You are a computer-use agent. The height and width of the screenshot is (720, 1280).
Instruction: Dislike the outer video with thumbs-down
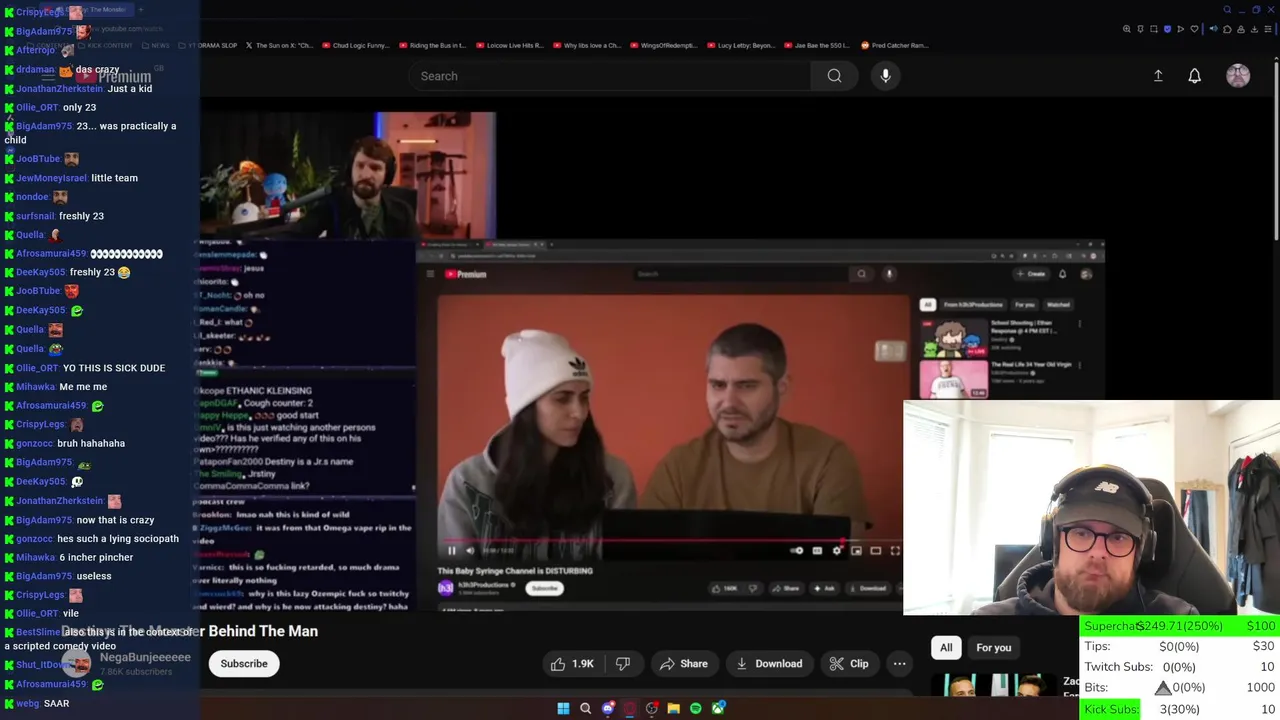click(622, 664)
